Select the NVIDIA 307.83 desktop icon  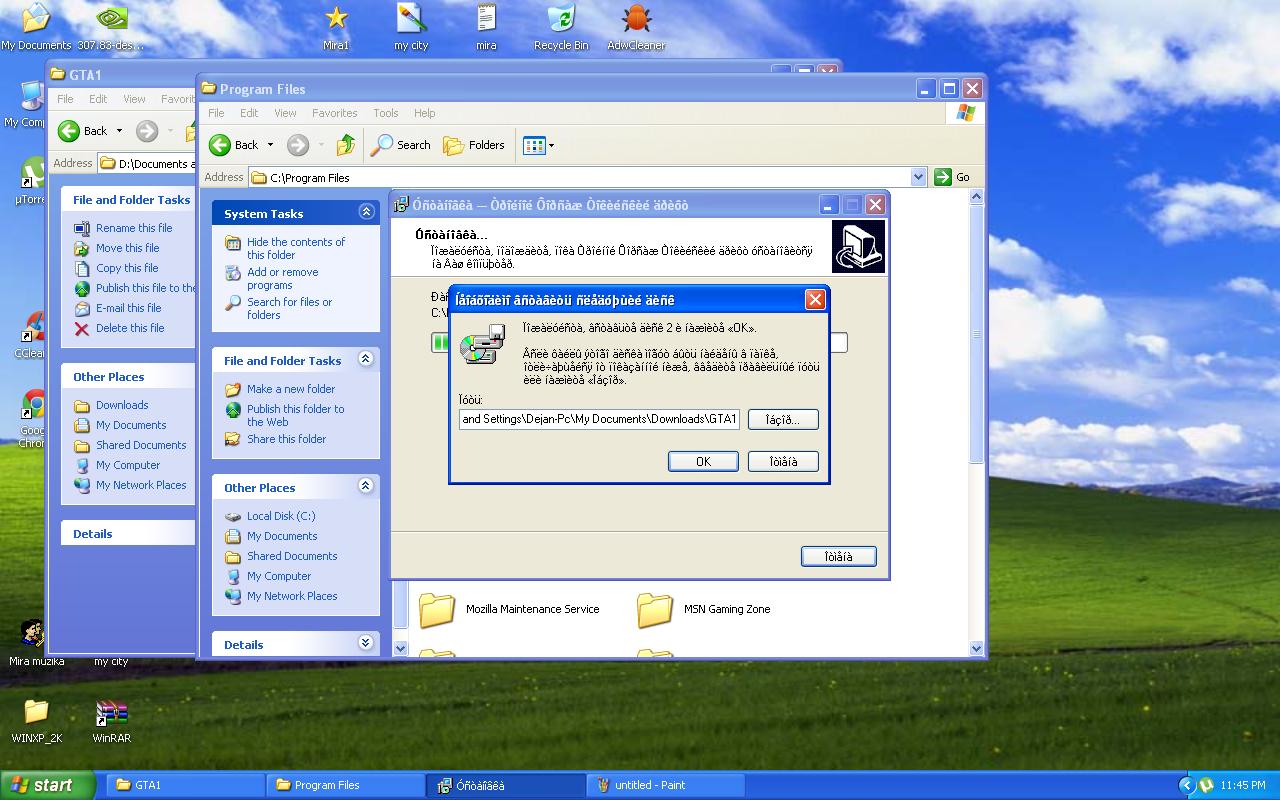point(111,27)
